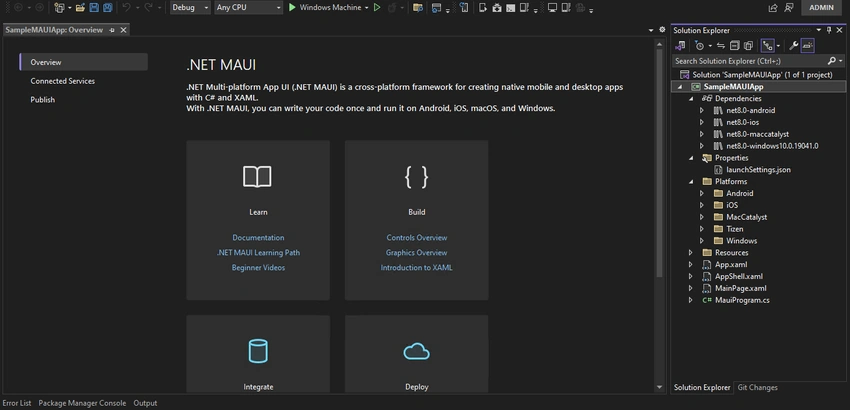Select Publish in the left navigation
This screenshot has width=850, height=410.
click(x=42, y=100)
